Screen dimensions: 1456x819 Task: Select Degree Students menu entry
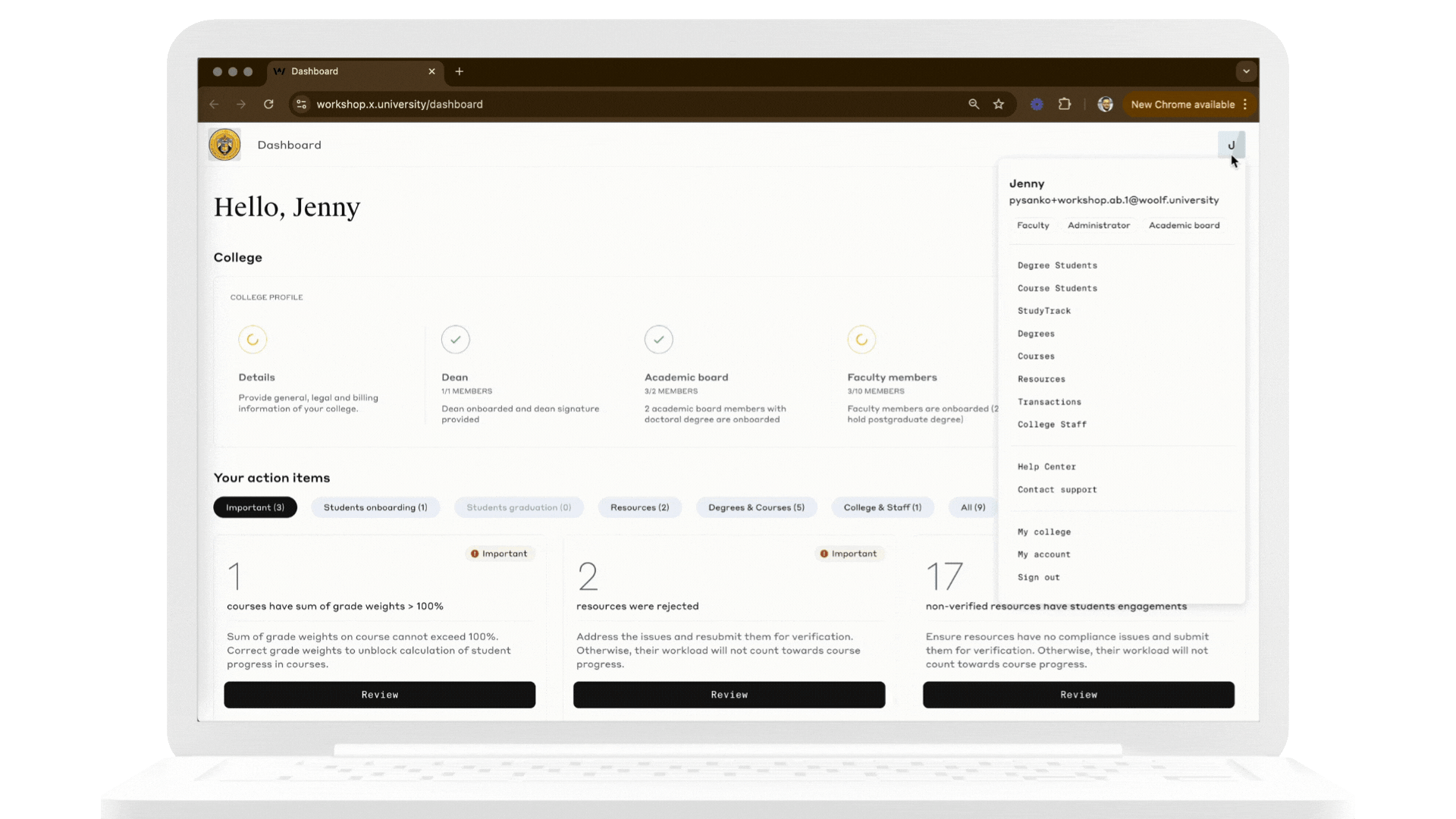pyautogui.click(x=1057, y=265)
